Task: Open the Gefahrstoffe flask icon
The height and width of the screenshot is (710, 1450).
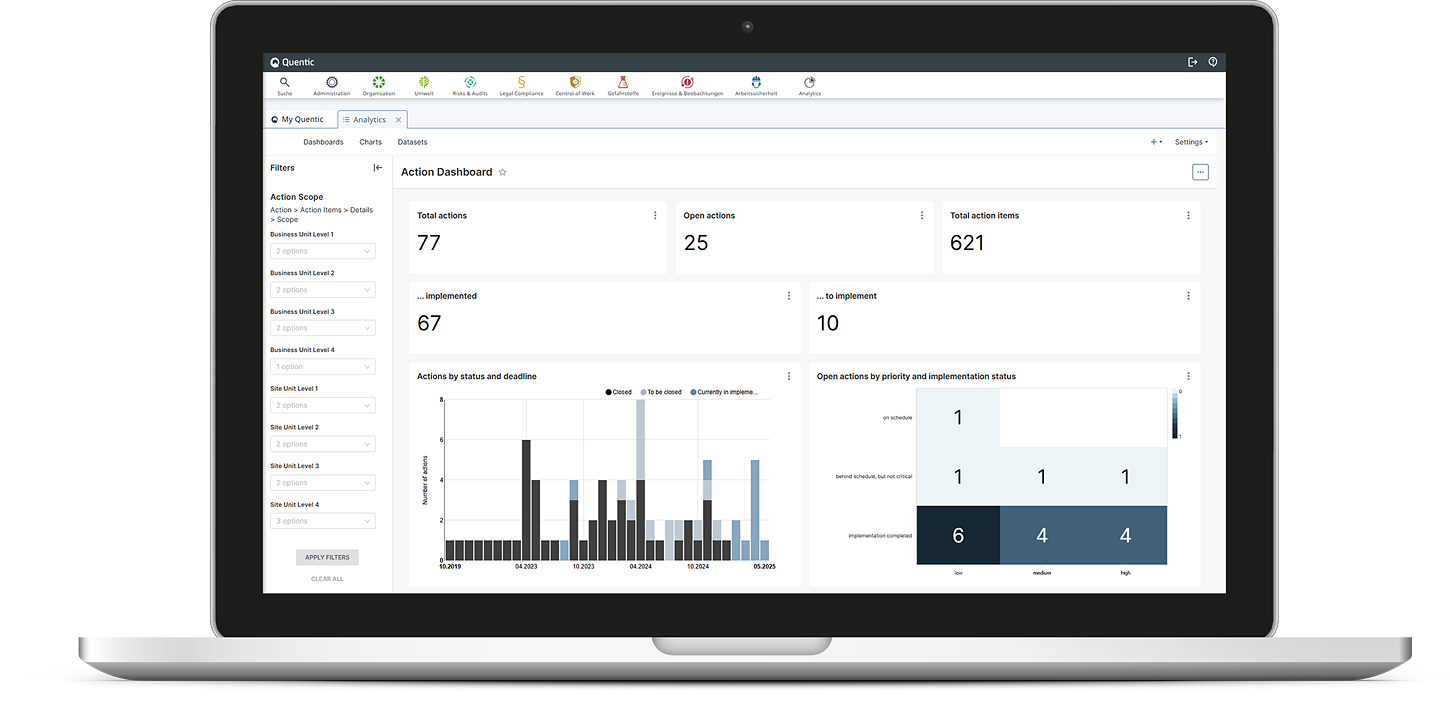Action: pyautogui.click(x=622, y=83)
